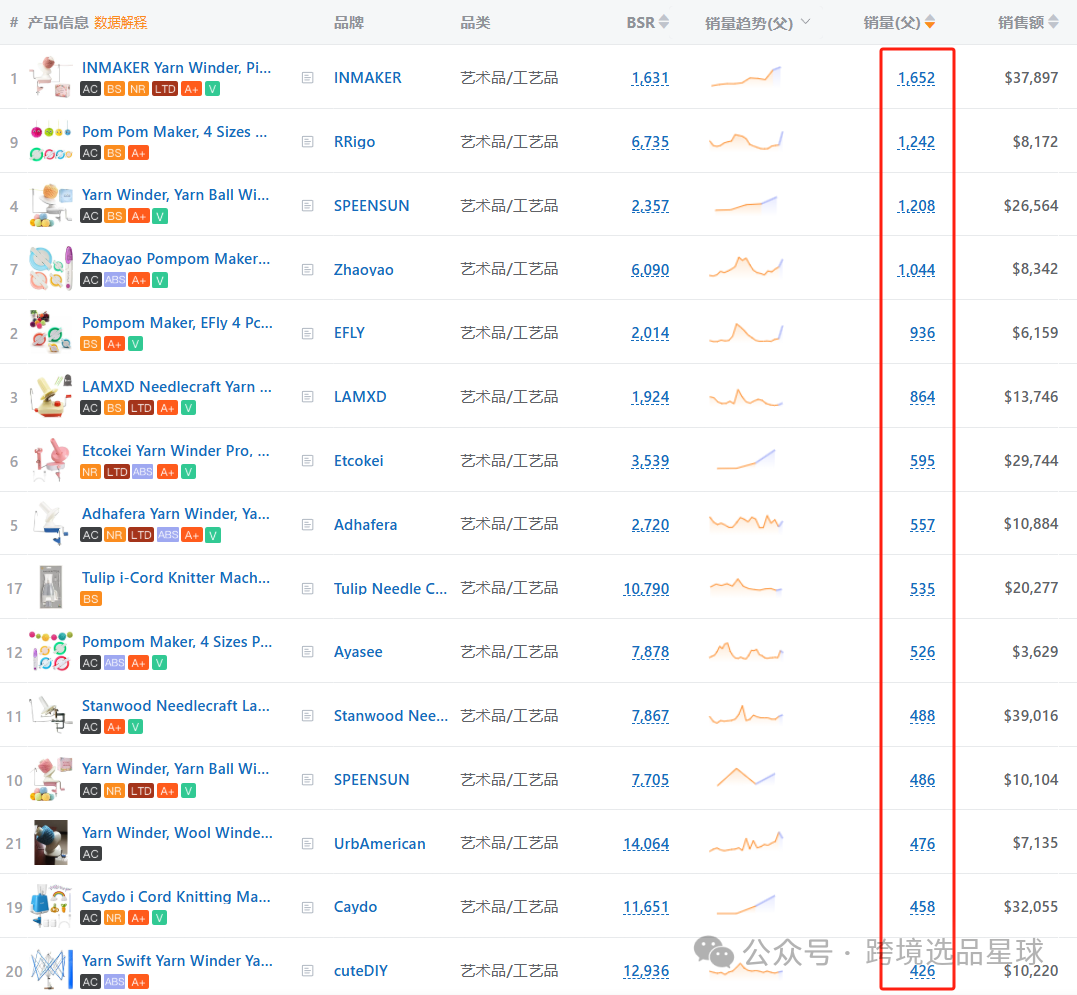Open Adhafera brand link
This screenshot has height=995, width=1077.
click(x=365, y=525)
